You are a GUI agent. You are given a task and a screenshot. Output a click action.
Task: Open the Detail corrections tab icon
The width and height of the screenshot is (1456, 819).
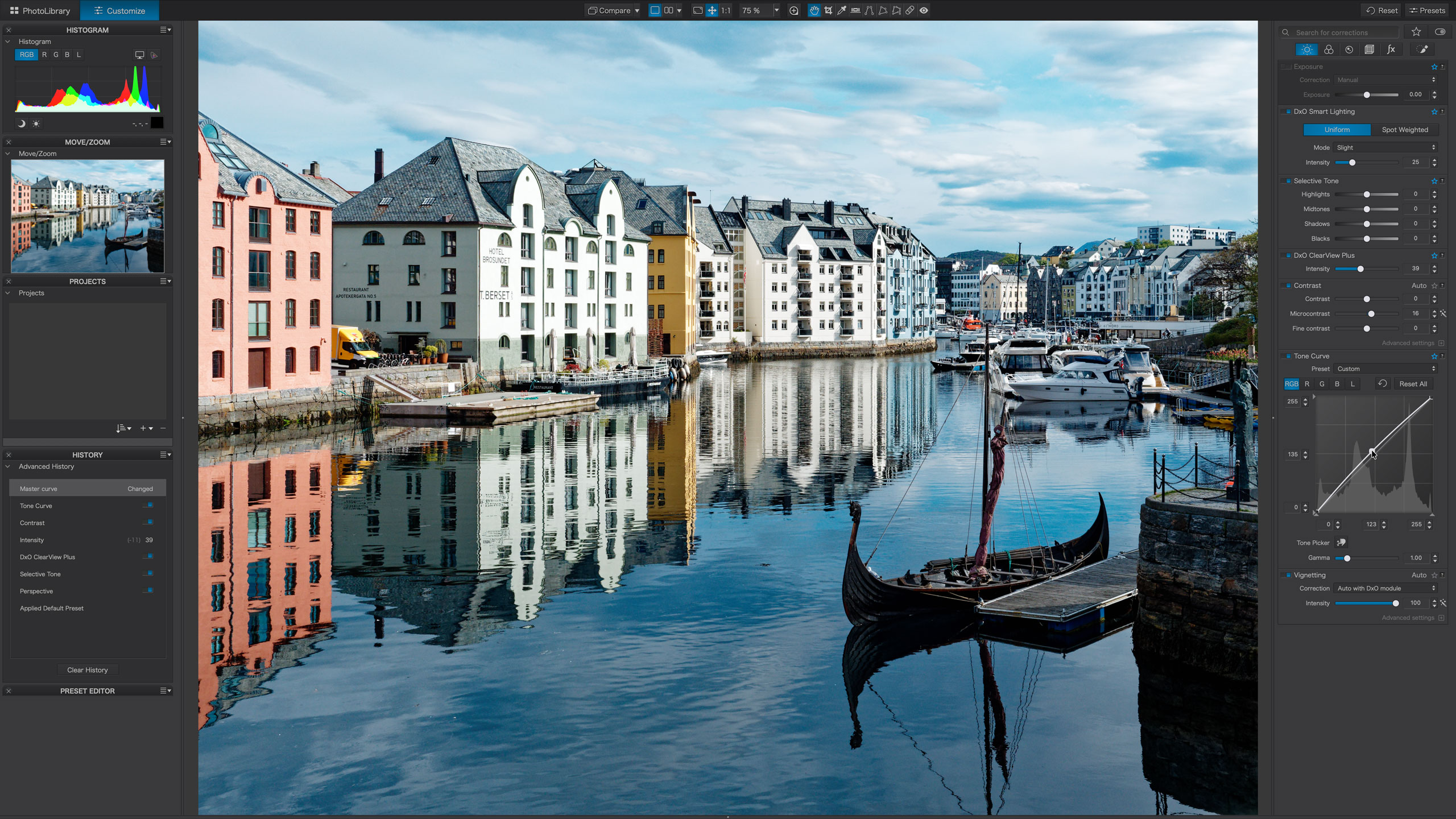pos(1349,49)
